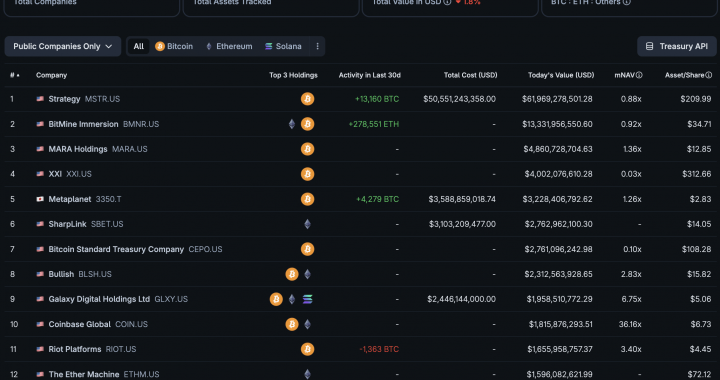Click the US flag beside Strategy
The width and height of the screenshot is (720, 380).
pos(40,99)
